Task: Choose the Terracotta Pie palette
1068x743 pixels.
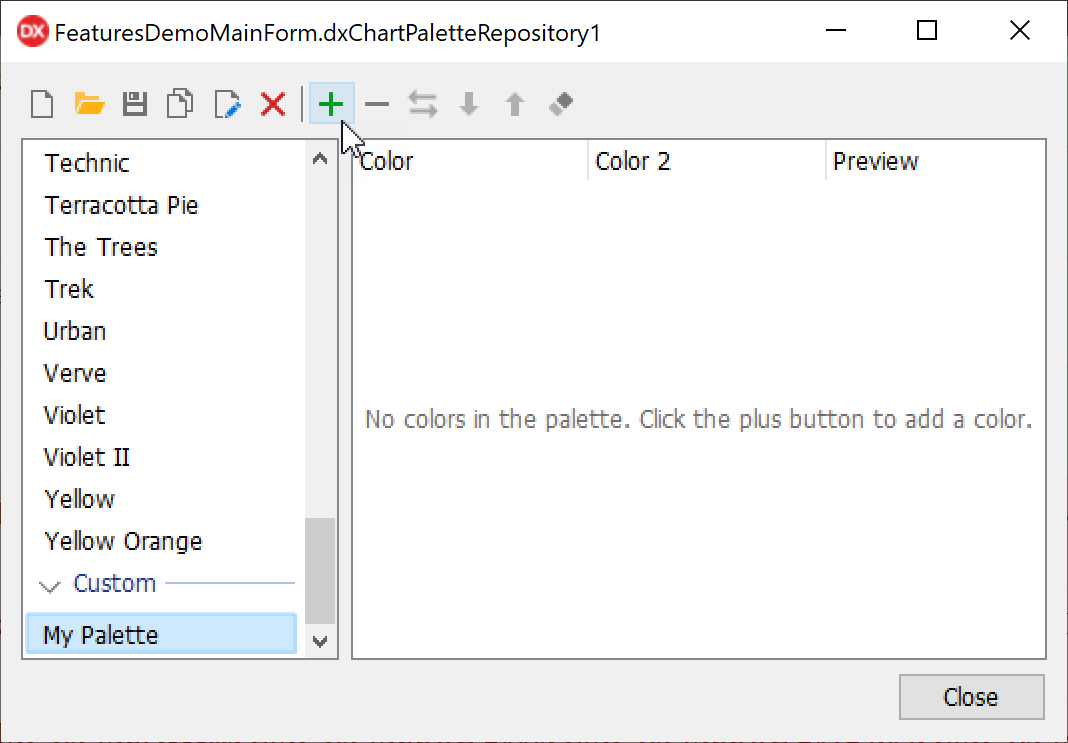Action: [121, 205]
